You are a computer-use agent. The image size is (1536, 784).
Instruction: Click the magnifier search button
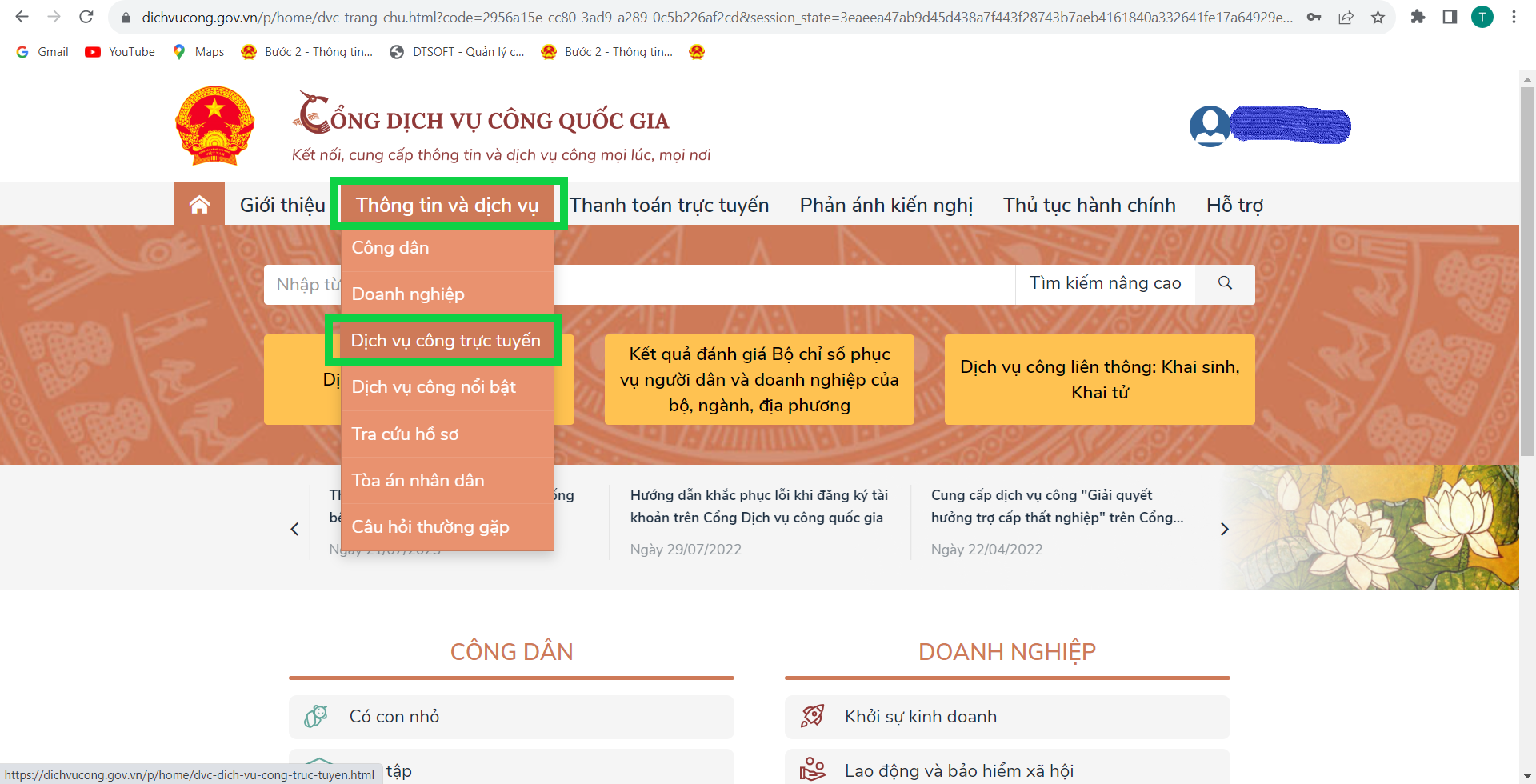pos(1225,283)
